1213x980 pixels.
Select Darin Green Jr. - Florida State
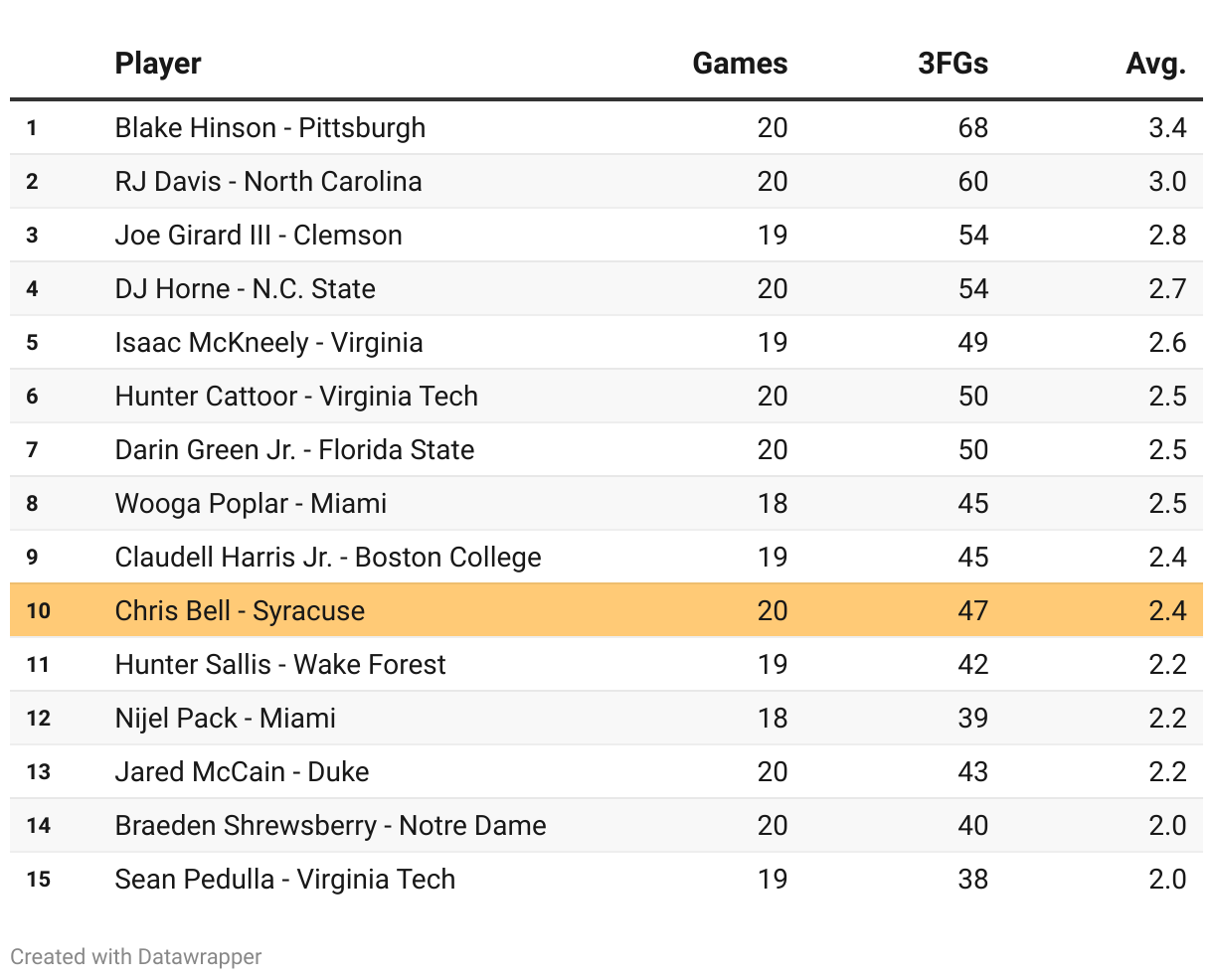[294, 450]
